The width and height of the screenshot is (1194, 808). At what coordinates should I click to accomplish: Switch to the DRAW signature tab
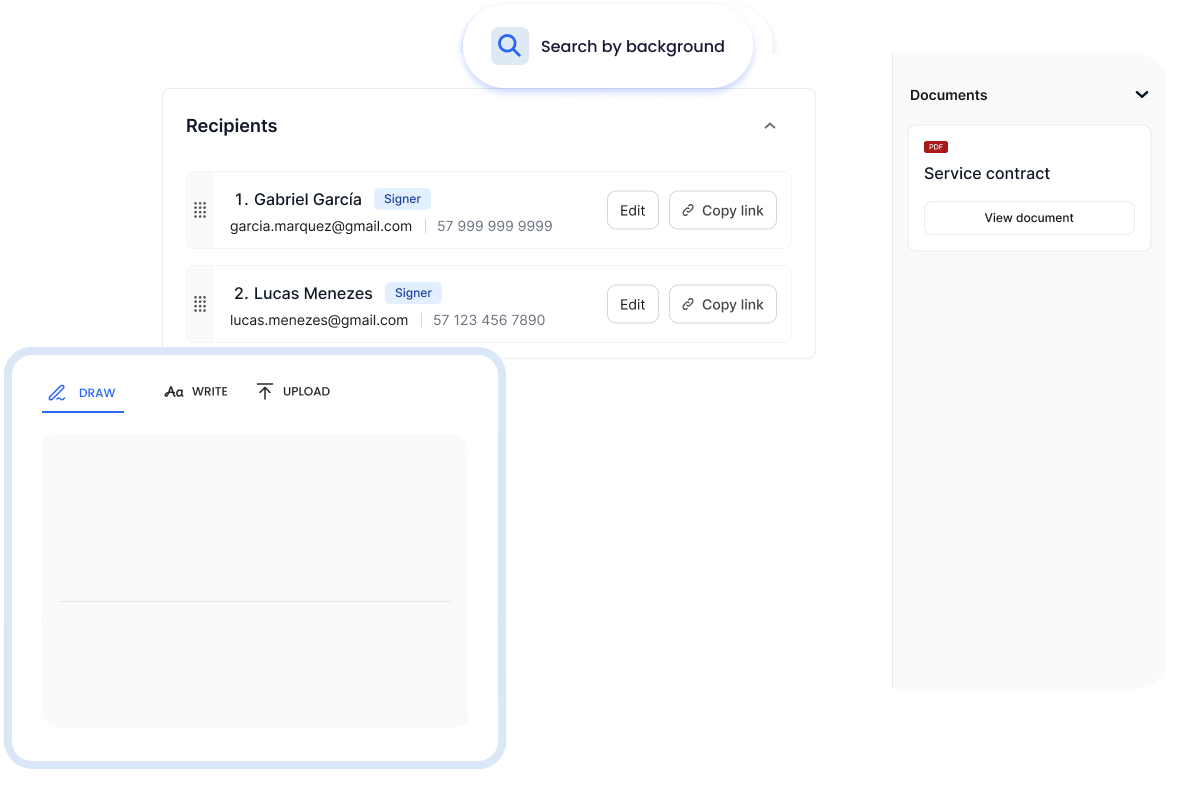click(x=84, y=392)
